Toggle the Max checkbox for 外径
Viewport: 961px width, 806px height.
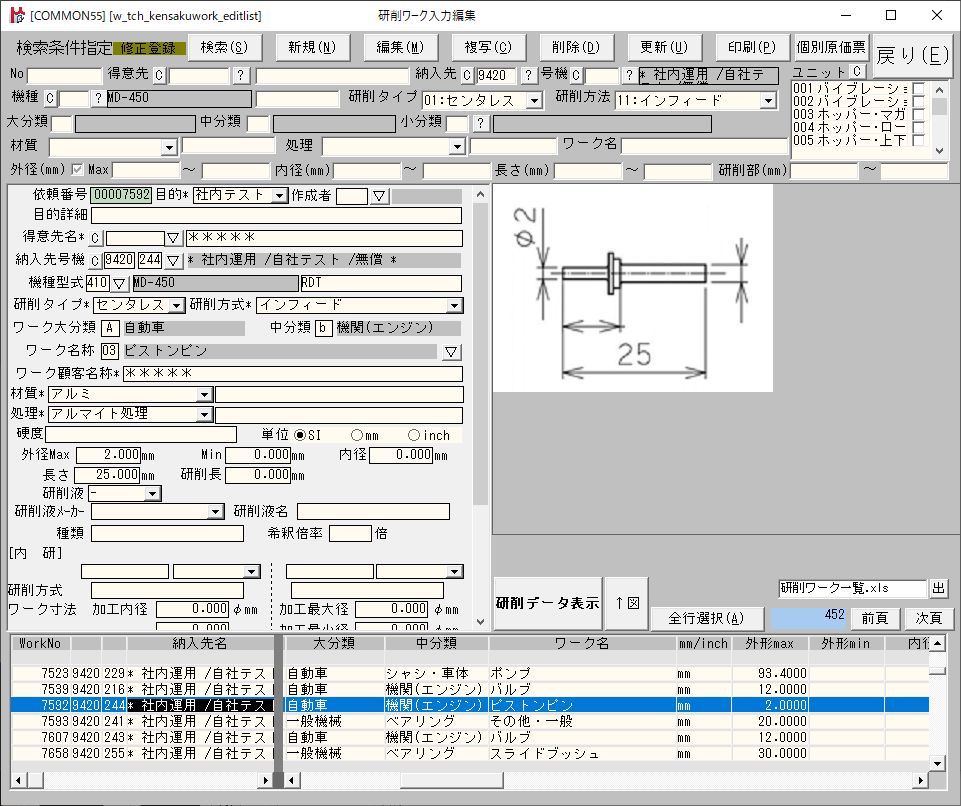[x=77, y=170]
